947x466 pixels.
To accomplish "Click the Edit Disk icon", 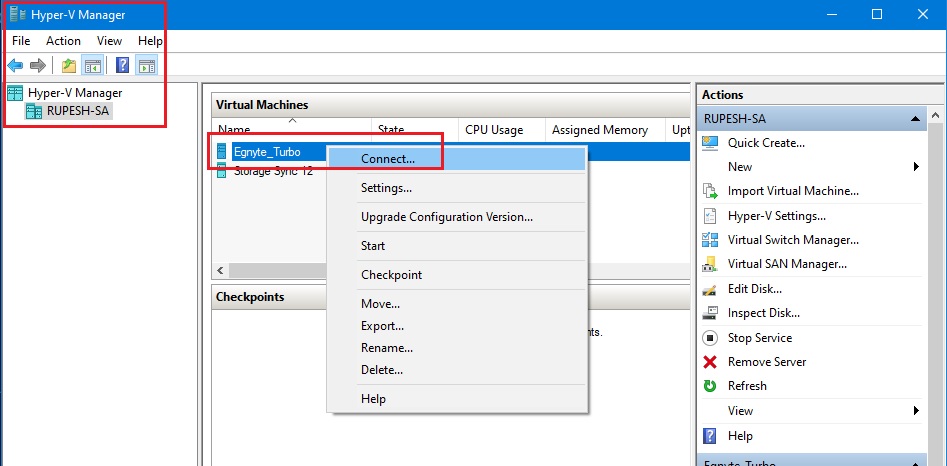I will [x=710, y=289].
